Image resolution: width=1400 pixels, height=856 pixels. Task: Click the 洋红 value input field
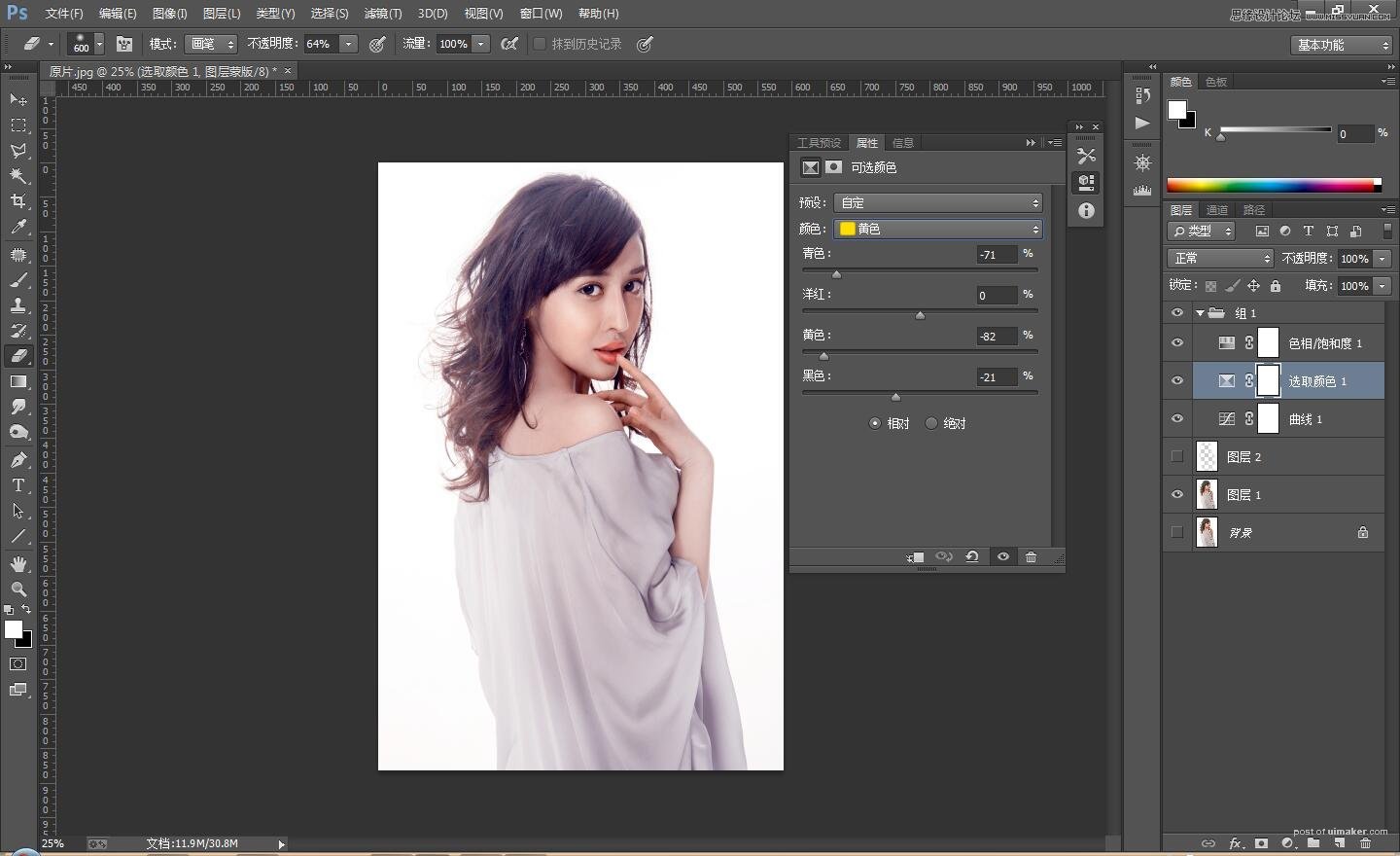tap(997, 295)
